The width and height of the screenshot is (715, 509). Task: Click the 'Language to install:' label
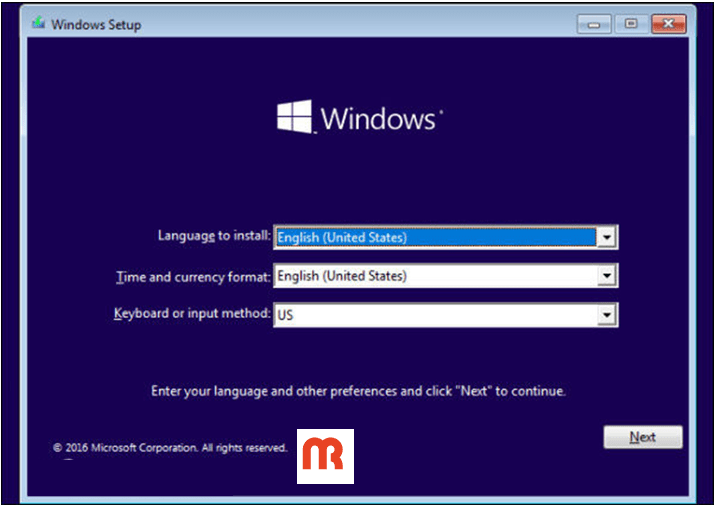[214, 235]
